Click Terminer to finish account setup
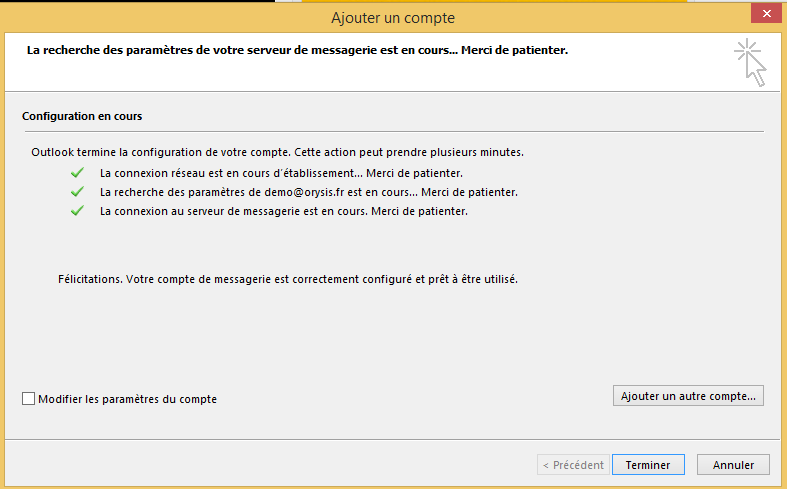The height and width of the screenshot is (489, 787). tap(648, 465)
